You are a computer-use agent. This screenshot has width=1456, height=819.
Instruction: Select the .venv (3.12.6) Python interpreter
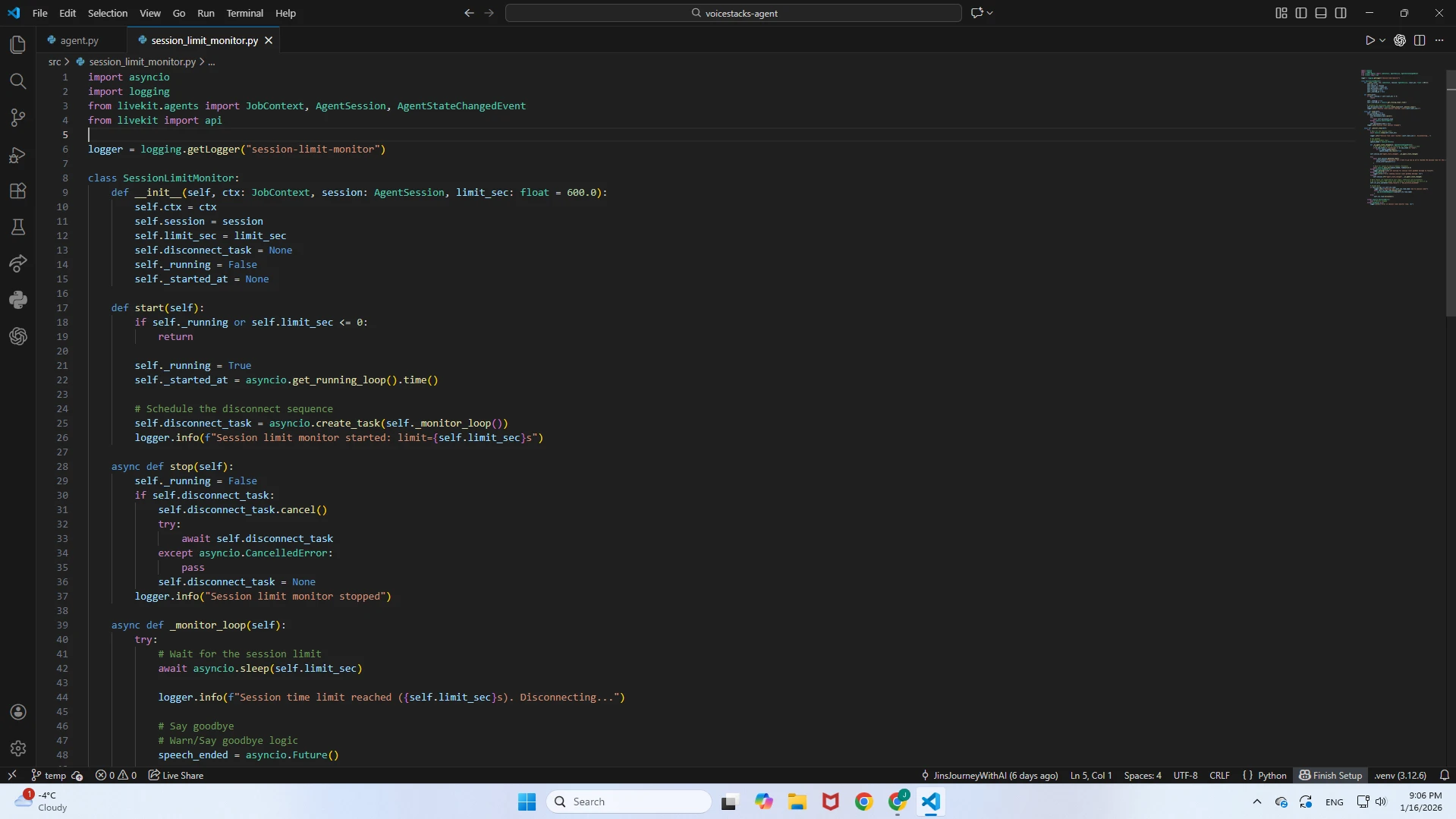(1400, 776)
